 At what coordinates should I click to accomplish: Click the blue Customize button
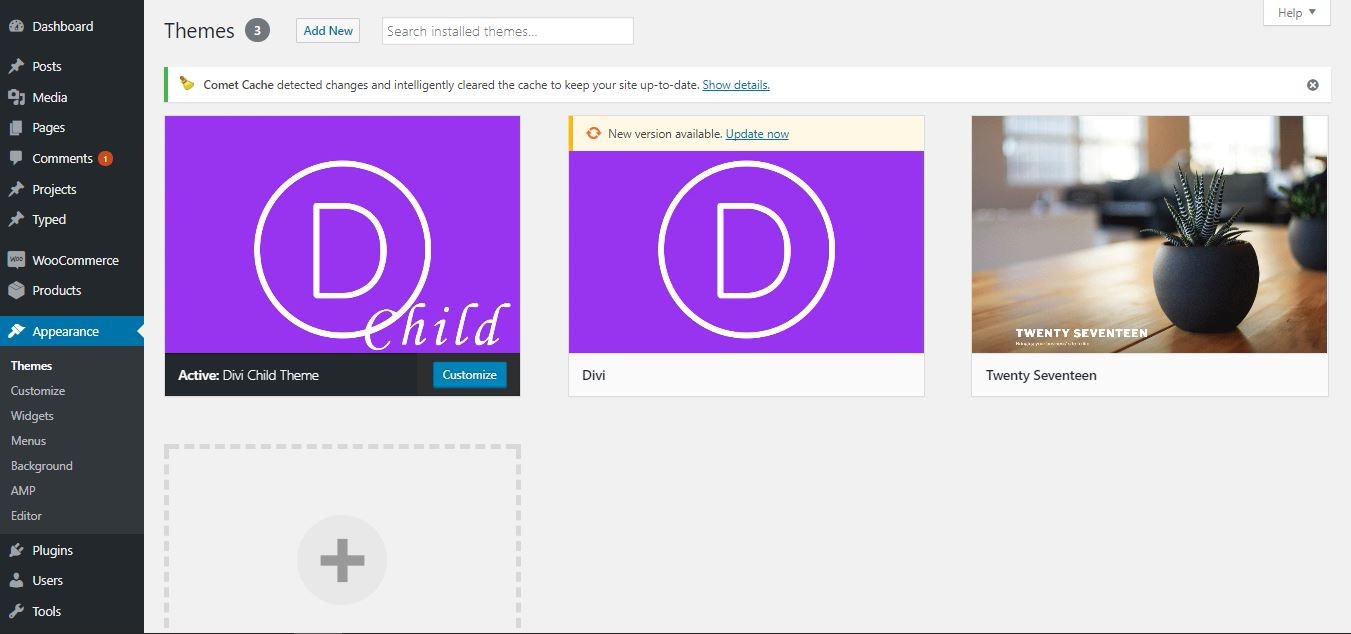tap(470, 375)
